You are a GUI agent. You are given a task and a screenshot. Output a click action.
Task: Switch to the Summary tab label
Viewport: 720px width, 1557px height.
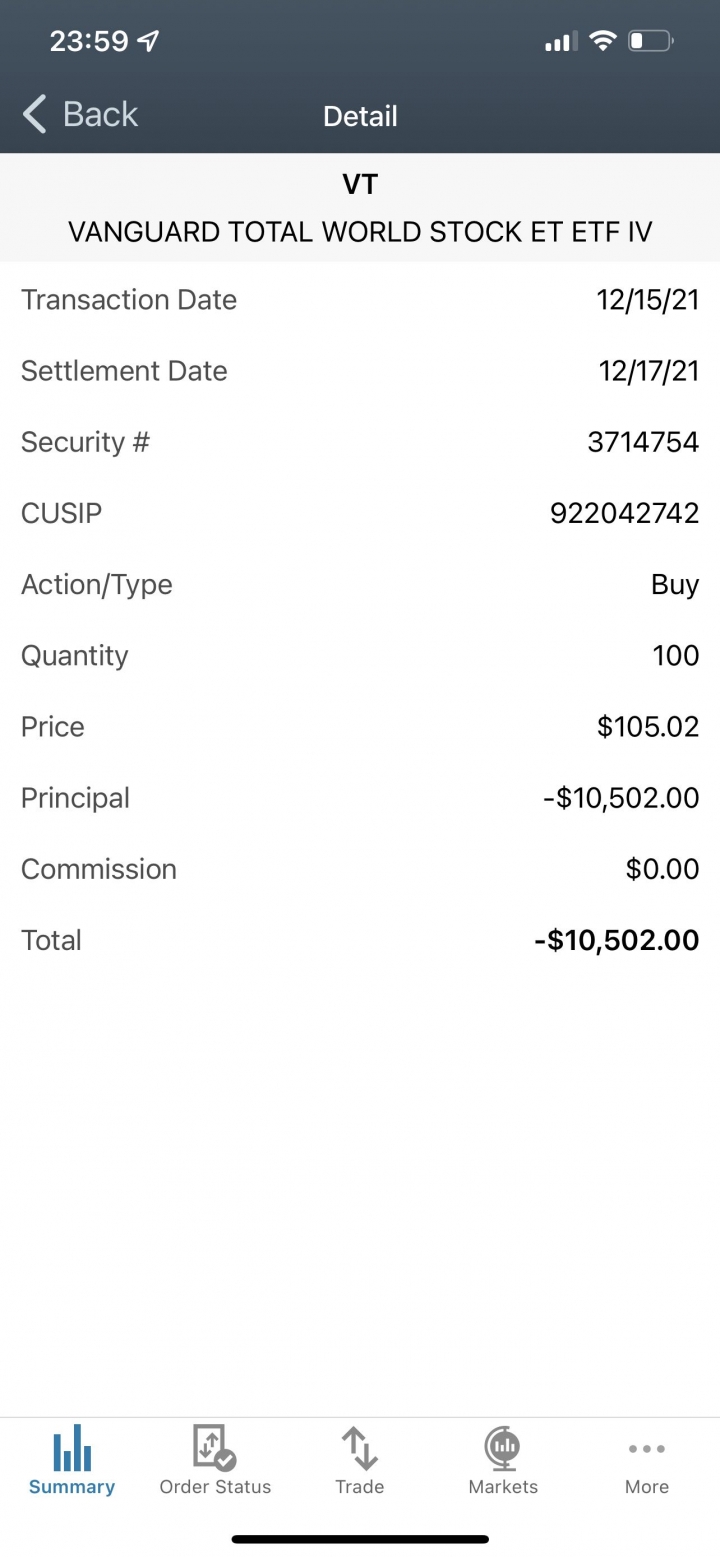point(72,1487)
